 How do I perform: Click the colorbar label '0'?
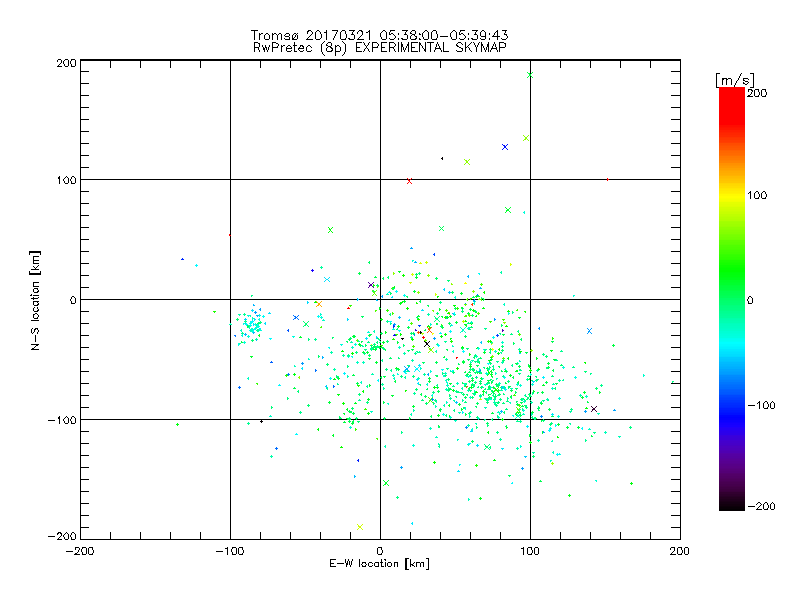tap(750, 300)
